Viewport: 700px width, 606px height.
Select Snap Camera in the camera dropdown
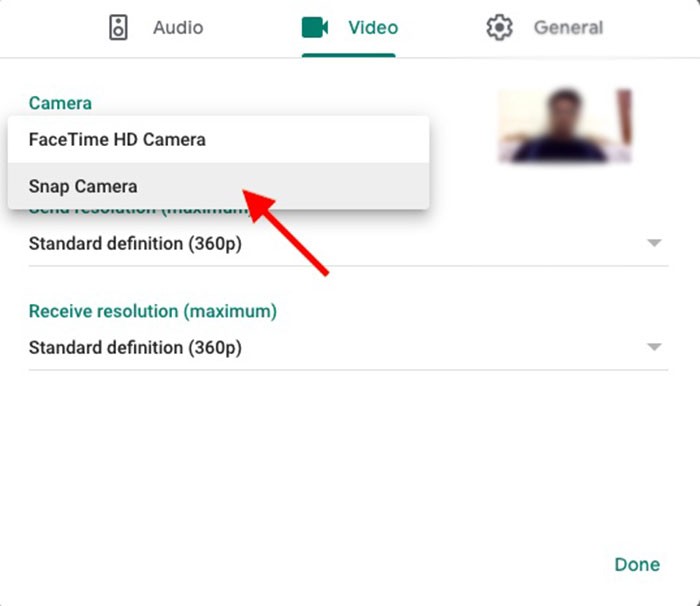click(x=83, y=186)
